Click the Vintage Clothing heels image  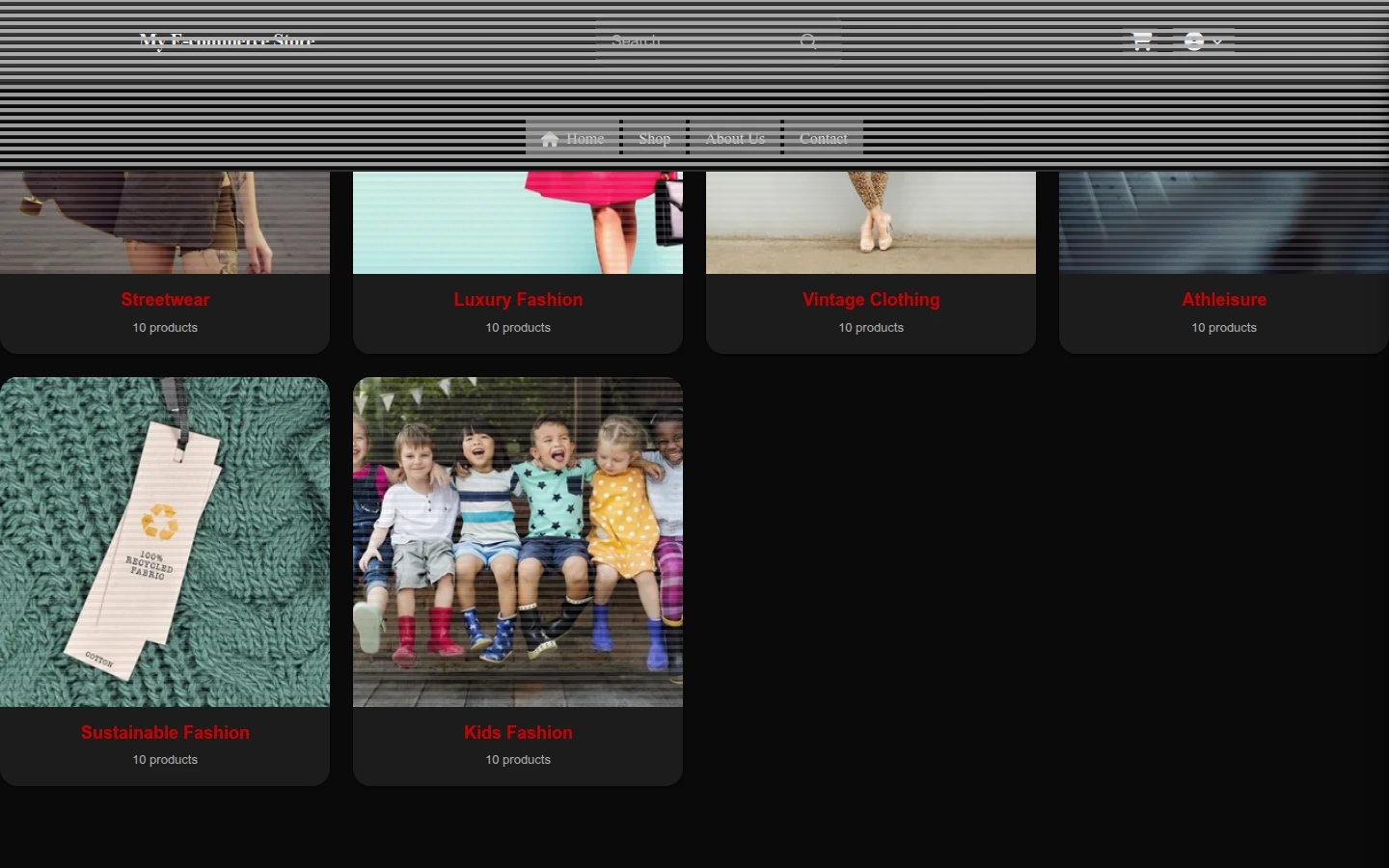tap(871, 223)
